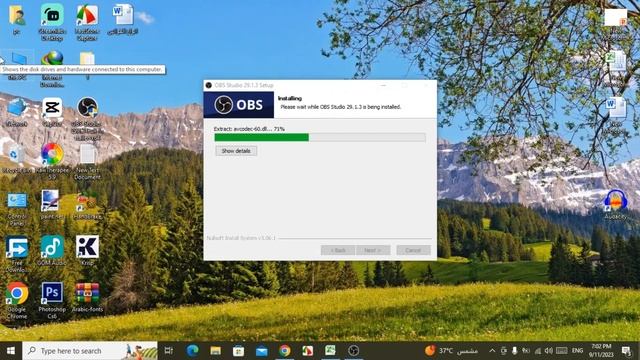The image size is (640, 360).
Task: Open the user folder icon with person
Action: (17, 20)
